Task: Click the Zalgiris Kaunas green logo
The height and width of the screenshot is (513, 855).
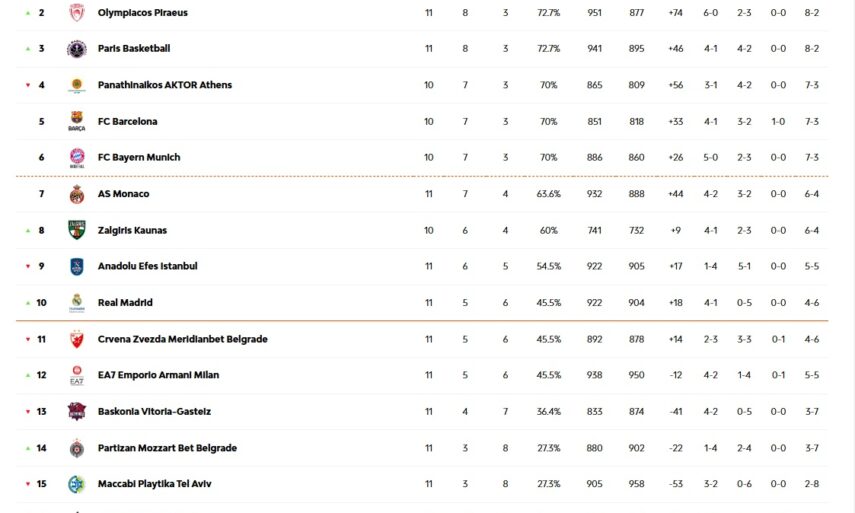Action: click(77, 230)
